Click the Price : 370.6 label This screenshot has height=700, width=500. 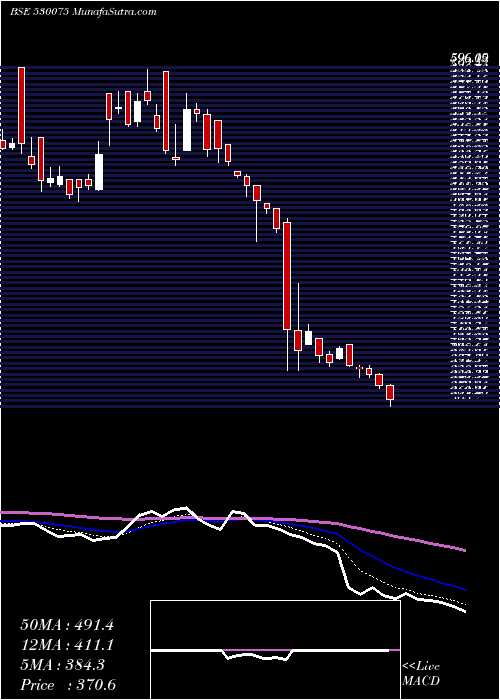[x=68, y=685]
